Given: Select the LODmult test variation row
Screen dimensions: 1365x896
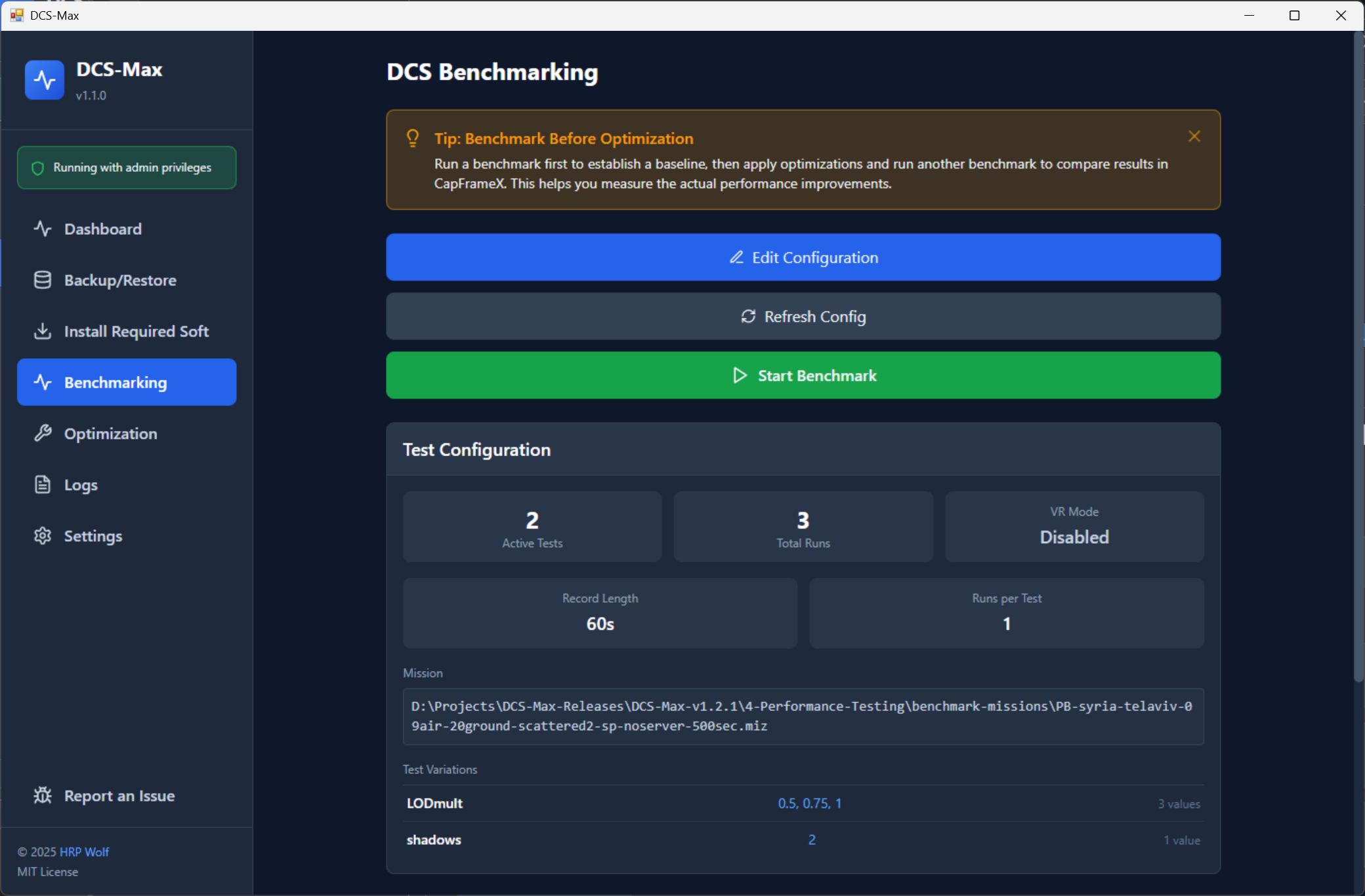Looking at the screenshot, I should click(x=803, y=804).
